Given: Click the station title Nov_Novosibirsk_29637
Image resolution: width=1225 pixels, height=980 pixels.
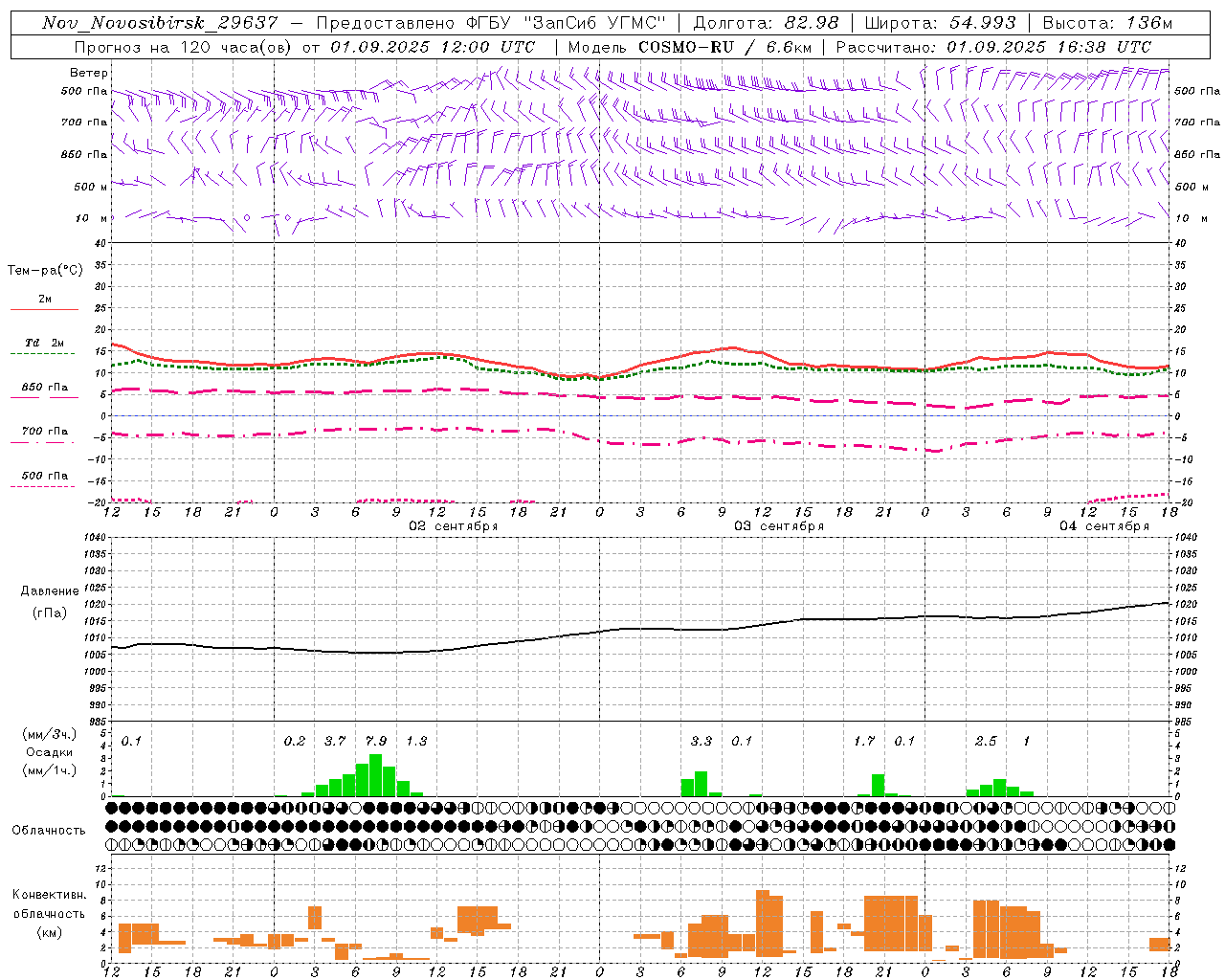Looking at the screenshot, I should point(161,23).
